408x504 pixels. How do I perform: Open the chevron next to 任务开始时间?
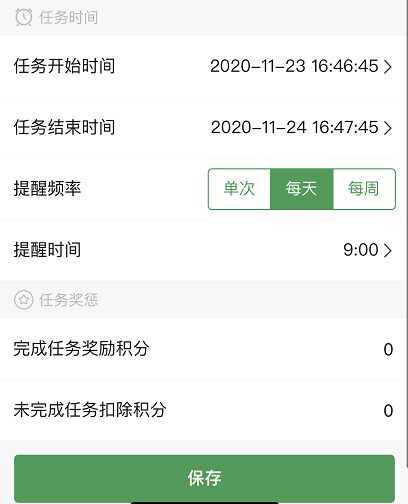tap(387, 67)
